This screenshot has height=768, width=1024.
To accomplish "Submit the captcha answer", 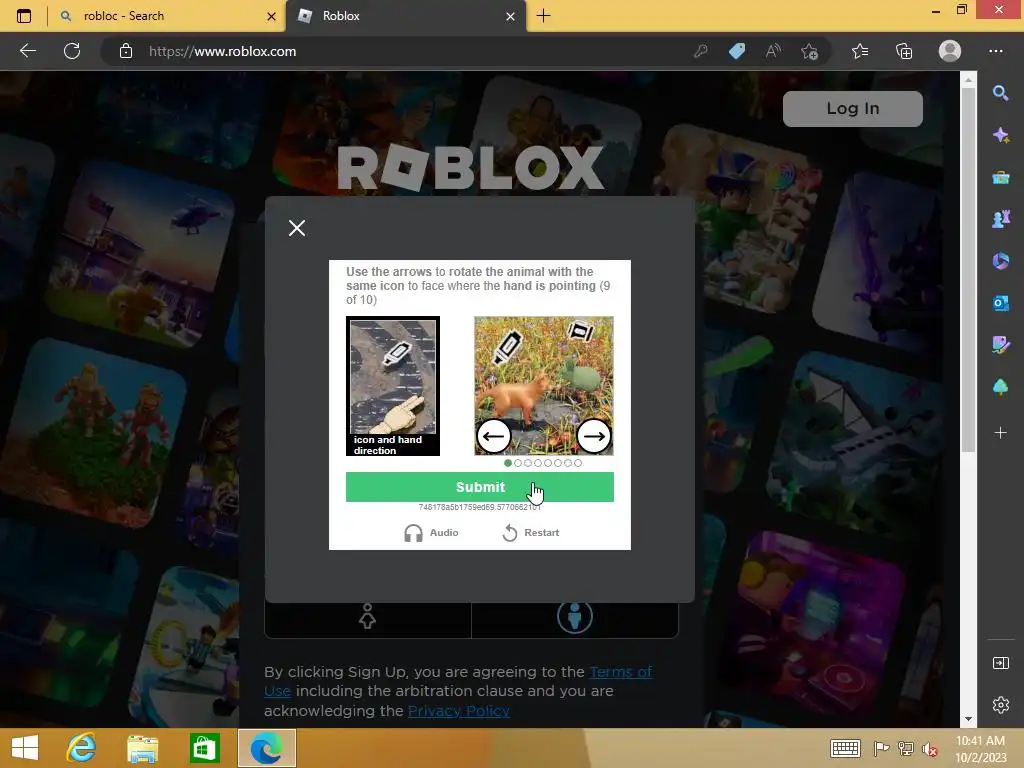I will pos(480,487).
